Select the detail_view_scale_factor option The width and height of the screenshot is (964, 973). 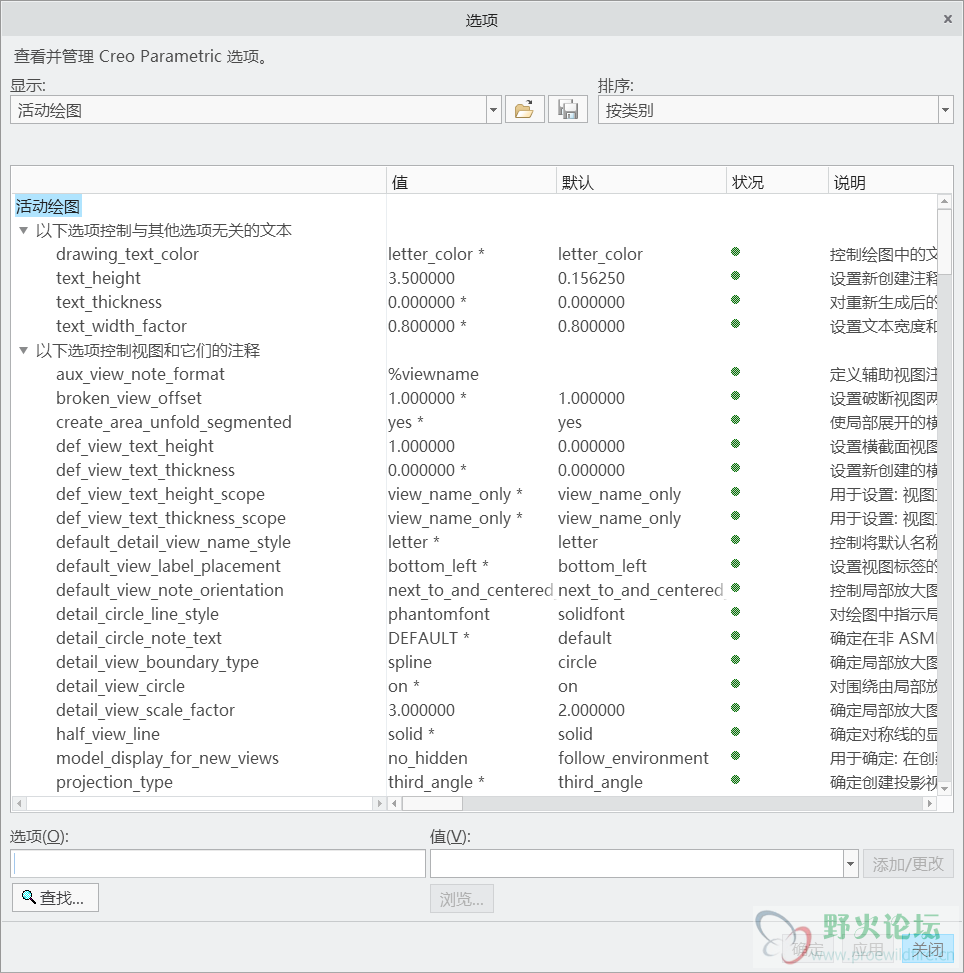[x=145, y=711]
